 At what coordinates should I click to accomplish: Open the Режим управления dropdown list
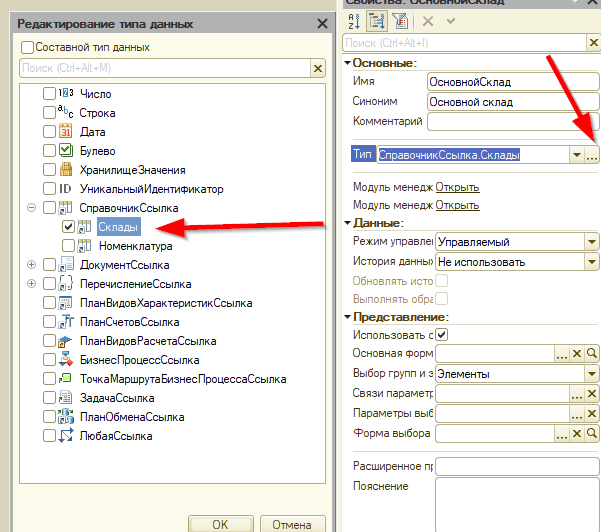591,242
